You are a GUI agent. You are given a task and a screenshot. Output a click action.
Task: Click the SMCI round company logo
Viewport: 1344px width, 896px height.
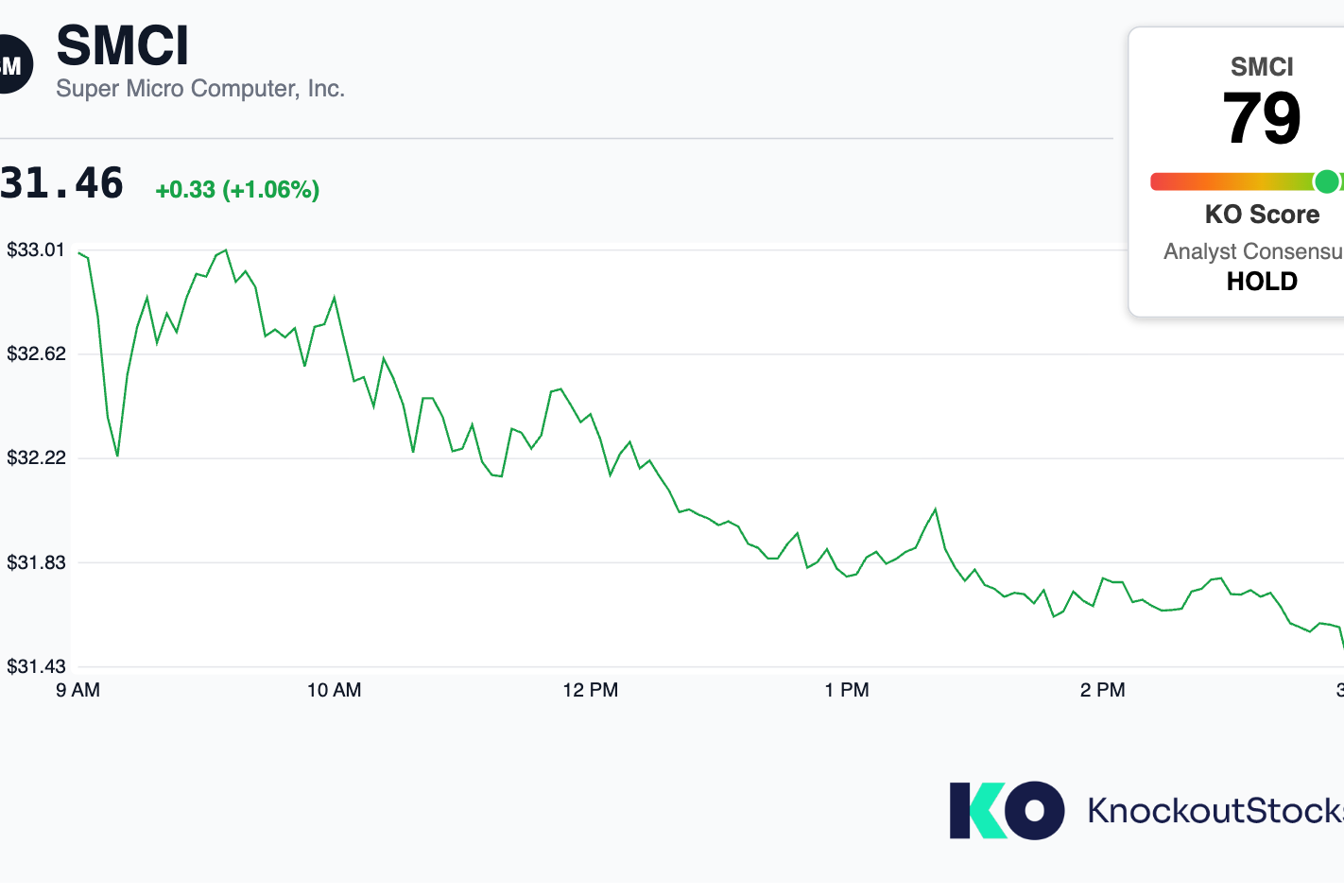tap(15, 64)
